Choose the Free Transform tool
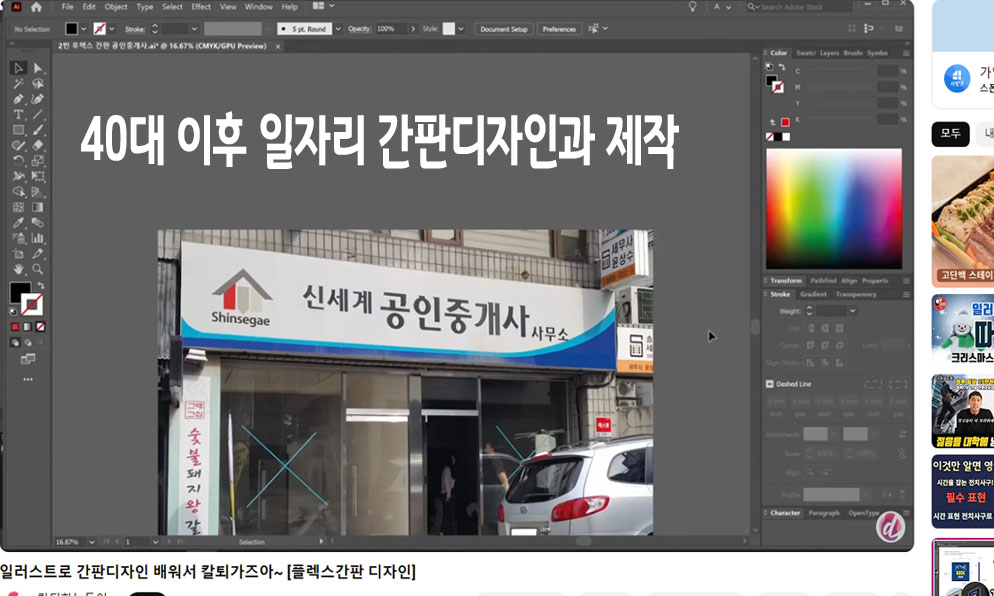This screenshot has height=596, width=994. point(38,176)
